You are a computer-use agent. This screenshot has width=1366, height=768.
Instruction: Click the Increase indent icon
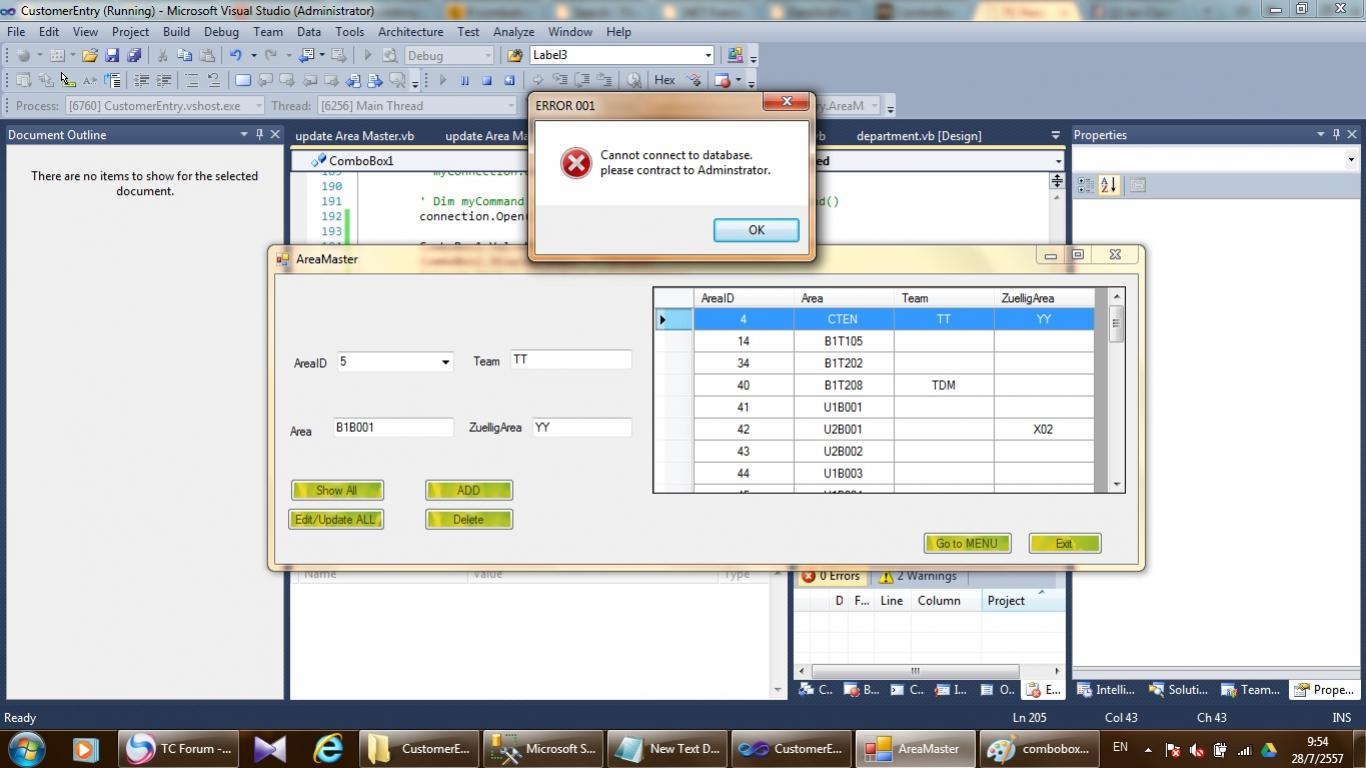pos(164,80)
